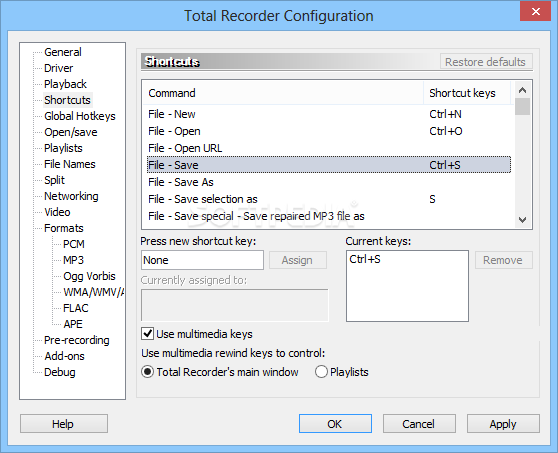Click the Help button
The height and width of the screenshot is (453, 558).
[x=64, y=423]
